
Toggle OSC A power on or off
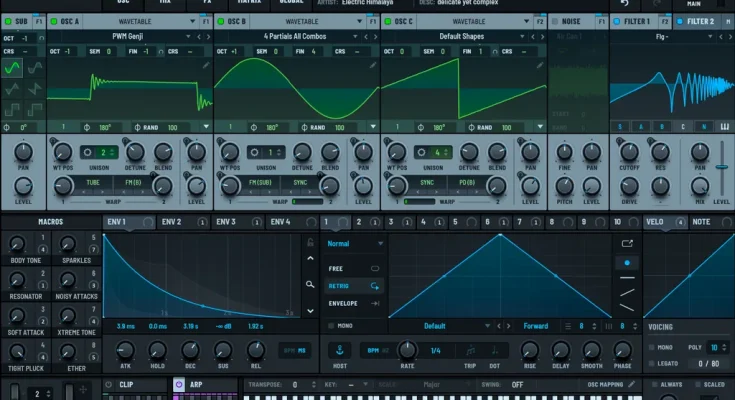point(55,21)
